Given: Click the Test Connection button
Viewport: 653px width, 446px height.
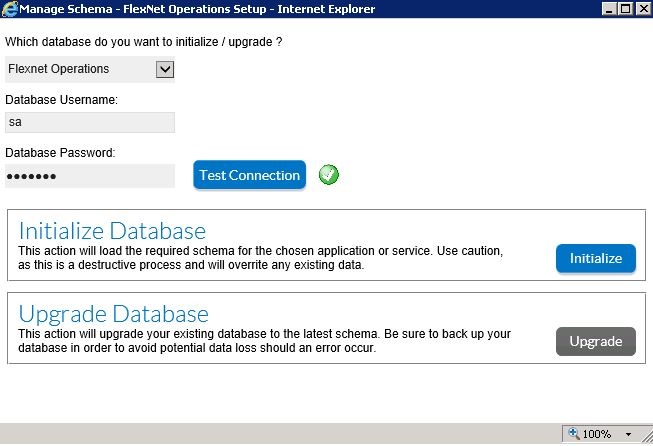Looking at the screenshot, I should (249, 175).
